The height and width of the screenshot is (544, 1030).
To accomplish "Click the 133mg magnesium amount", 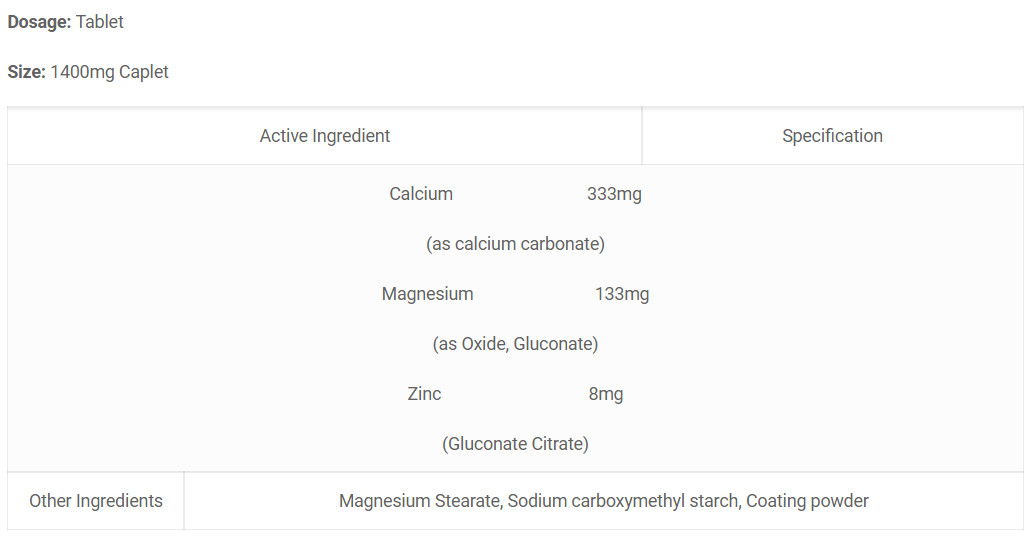I will tap(622, 294).
